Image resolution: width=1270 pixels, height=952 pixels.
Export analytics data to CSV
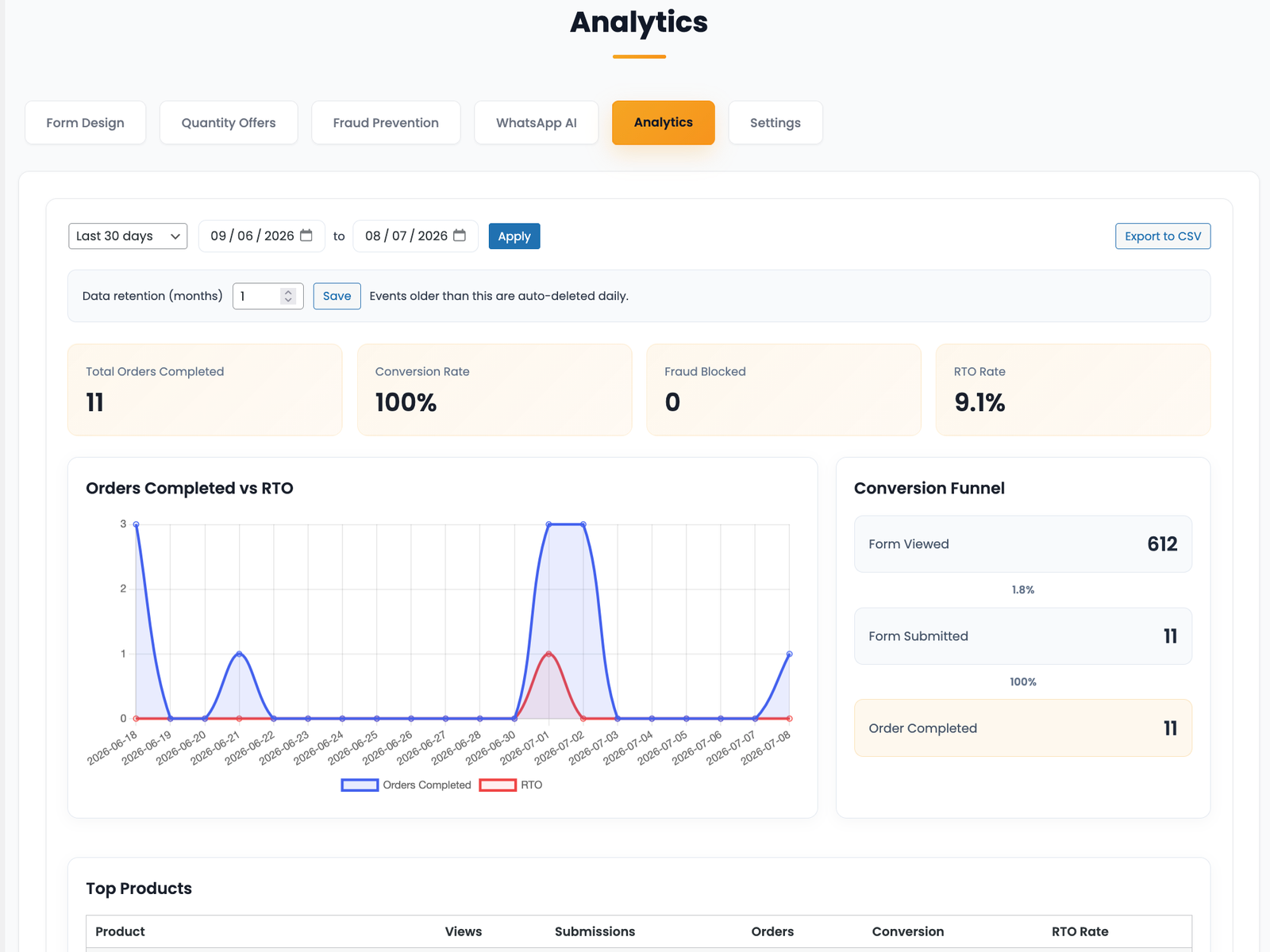(1163, 236)
